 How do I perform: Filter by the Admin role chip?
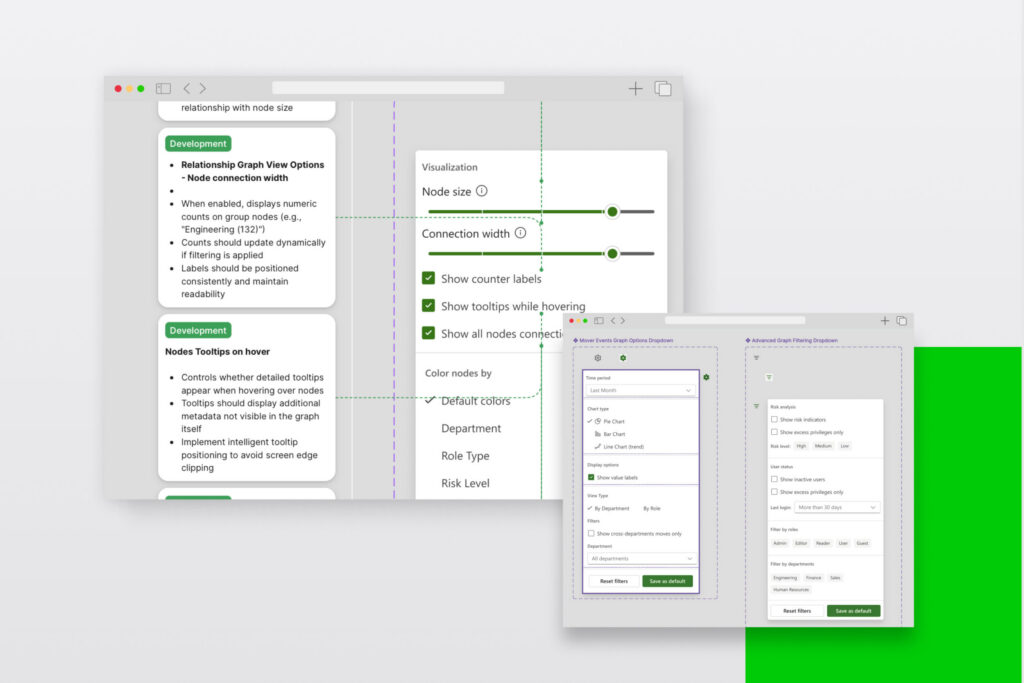780,543
